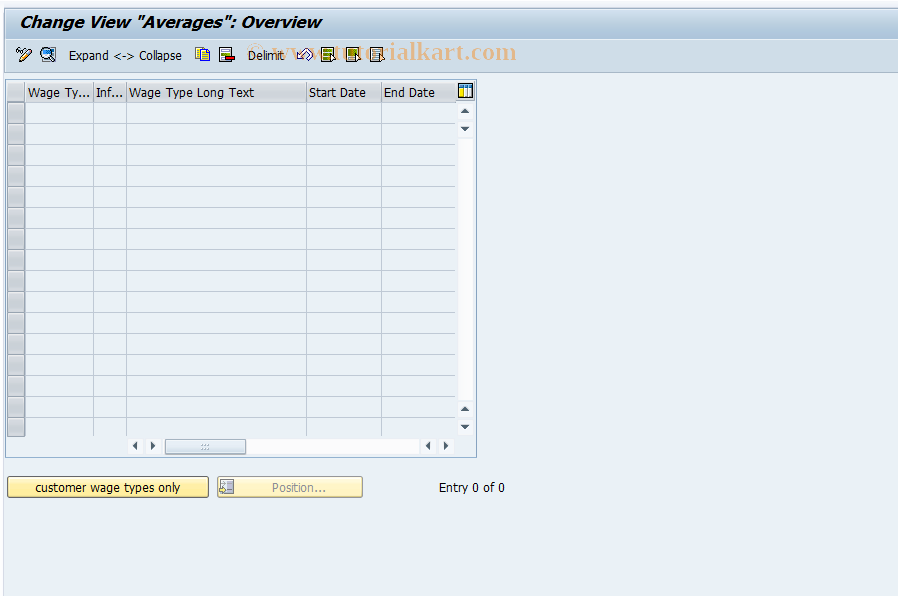
Task: Click the Deselect All icon
Action: pos(377,55)
